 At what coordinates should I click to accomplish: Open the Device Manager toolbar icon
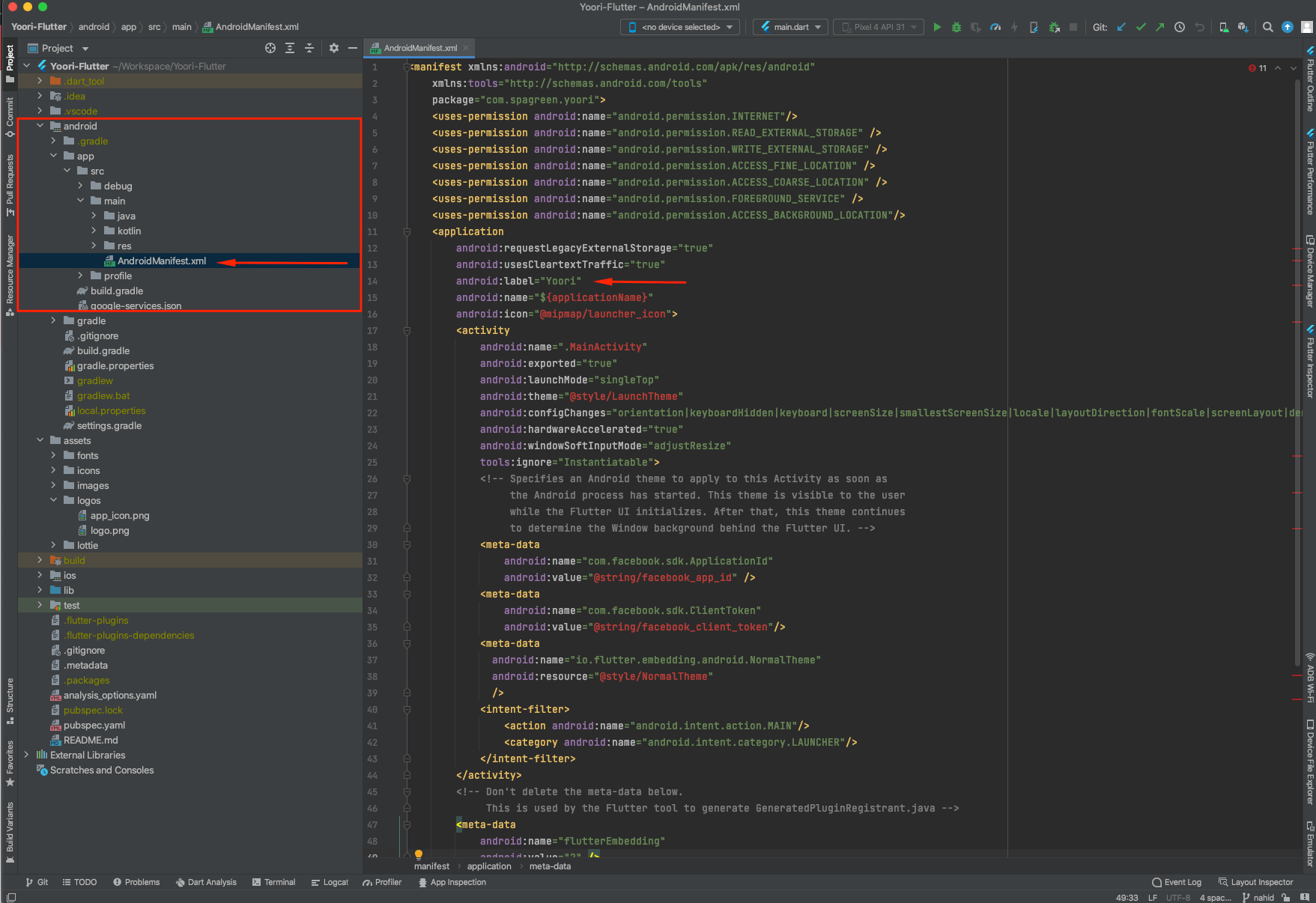1224,27
